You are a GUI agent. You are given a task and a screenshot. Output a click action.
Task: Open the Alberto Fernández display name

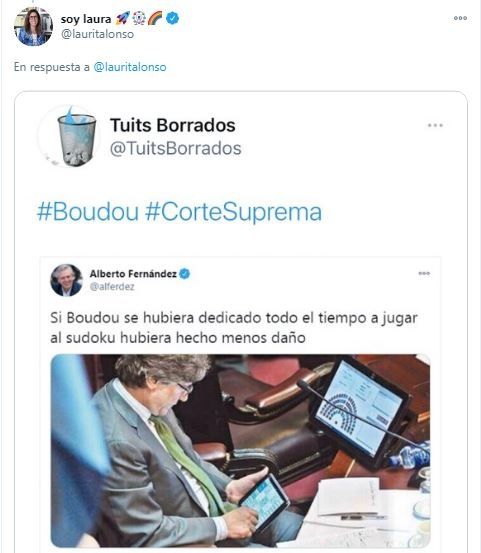click(133, 274)
